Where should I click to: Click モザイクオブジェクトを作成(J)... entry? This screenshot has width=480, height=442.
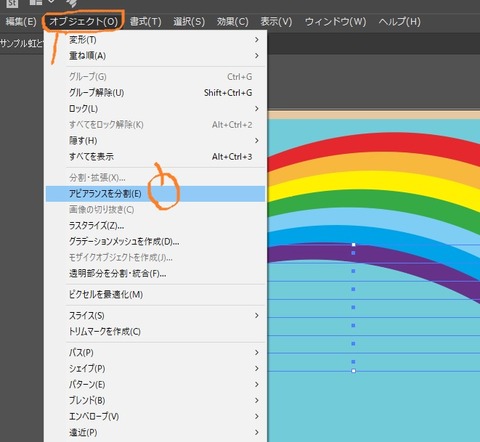[155, 258]
